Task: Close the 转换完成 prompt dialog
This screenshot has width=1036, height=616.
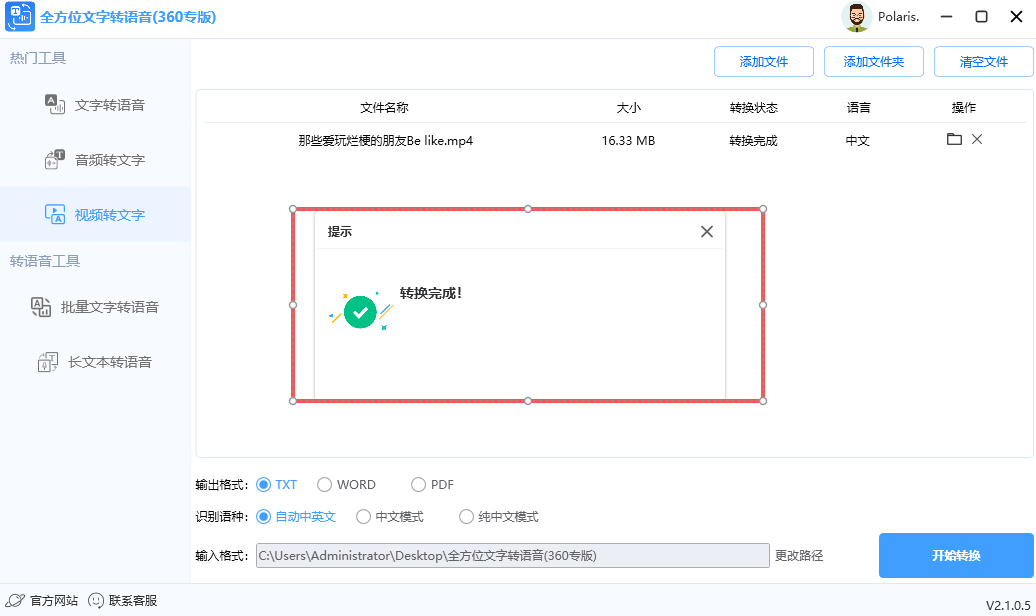Action: [707, 231]
